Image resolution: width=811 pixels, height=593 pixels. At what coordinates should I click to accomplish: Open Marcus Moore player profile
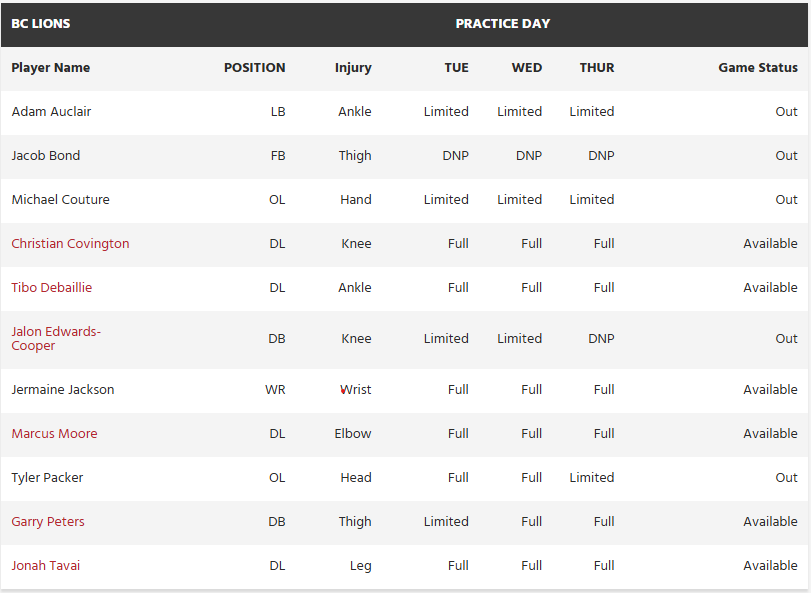(x=54, y=434)
